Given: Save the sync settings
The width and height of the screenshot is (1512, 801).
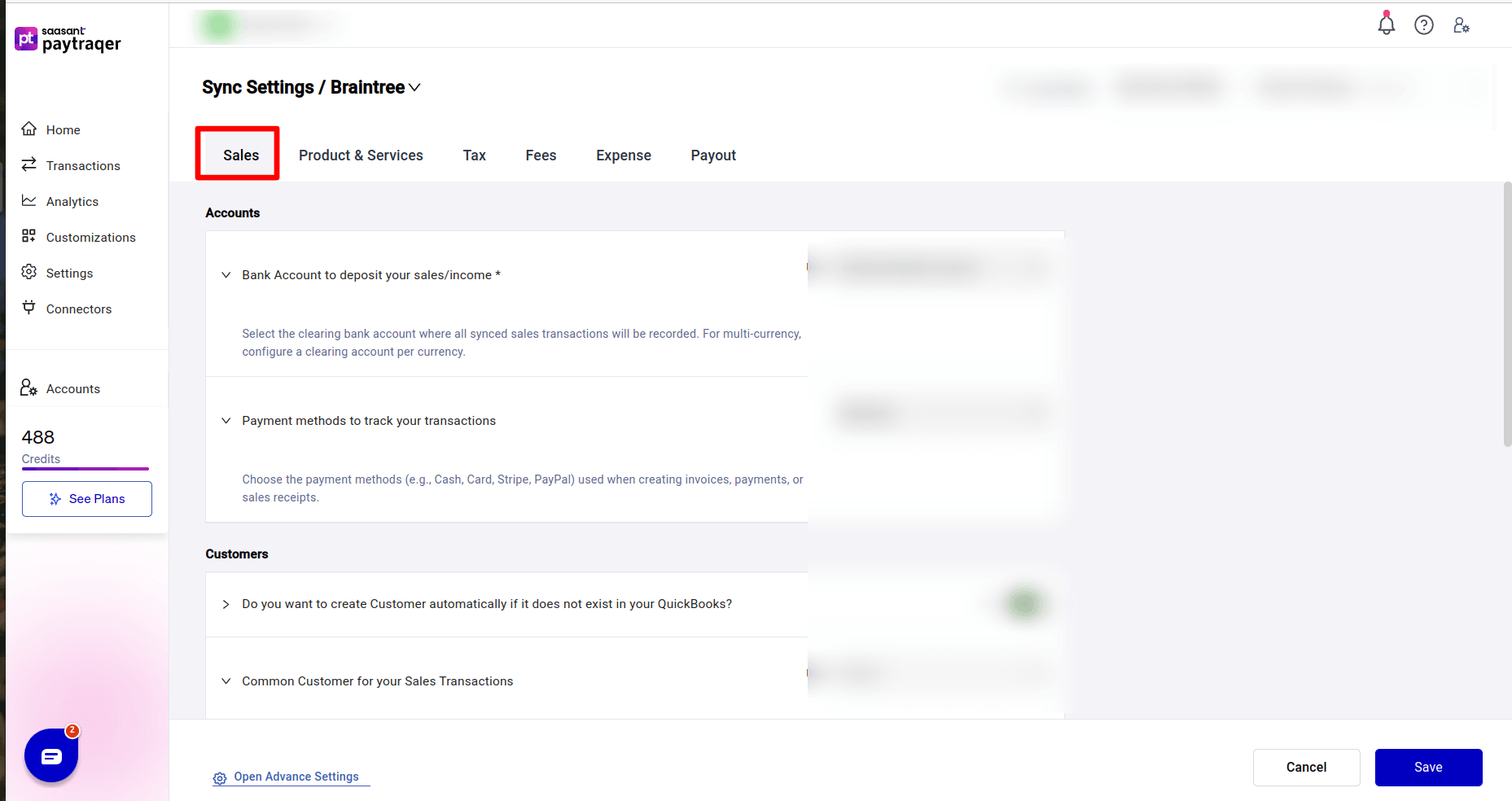Looking at the screenshot, I should tap(1428, 767).
